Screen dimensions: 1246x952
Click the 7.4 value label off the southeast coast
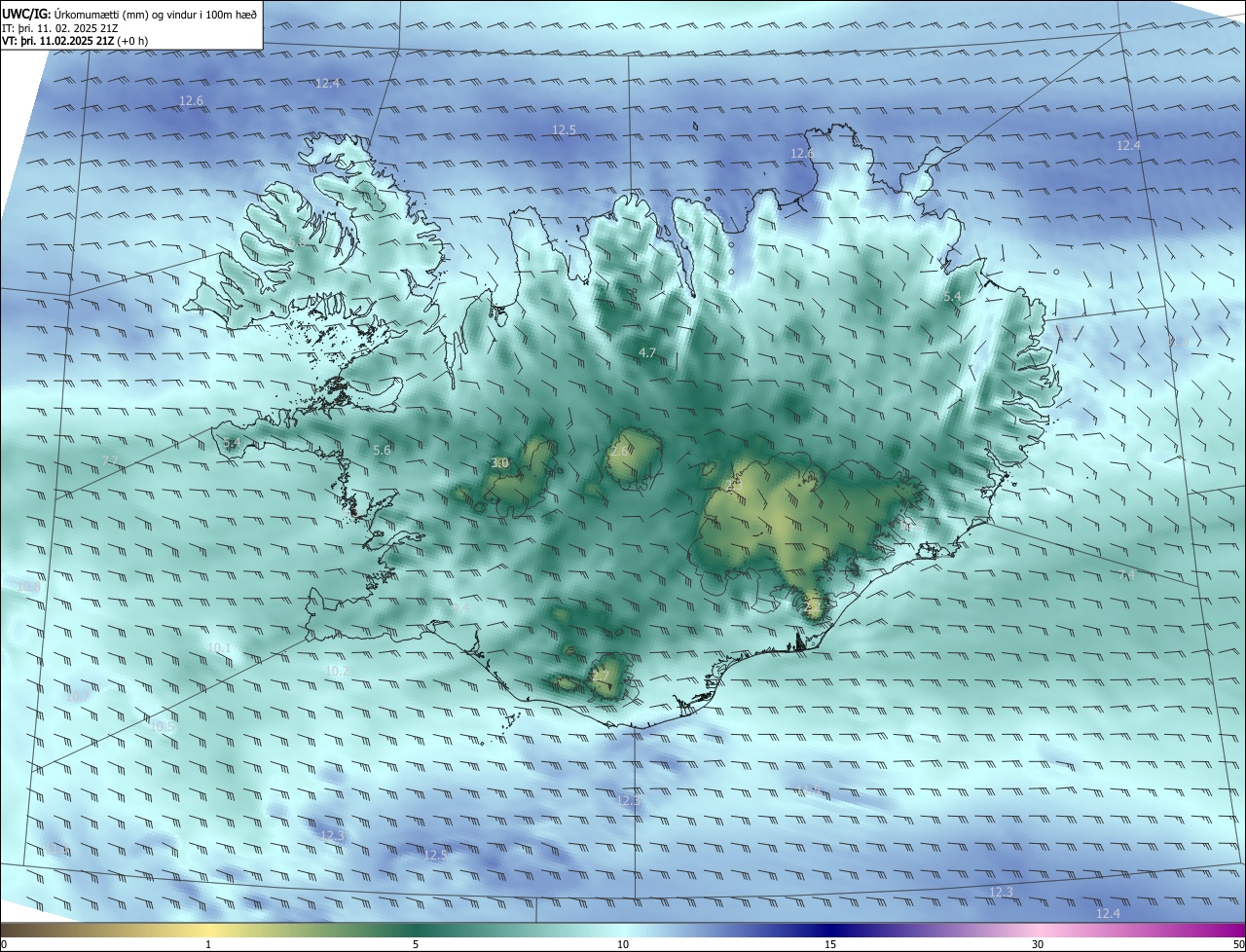(x=1128, y=575)
